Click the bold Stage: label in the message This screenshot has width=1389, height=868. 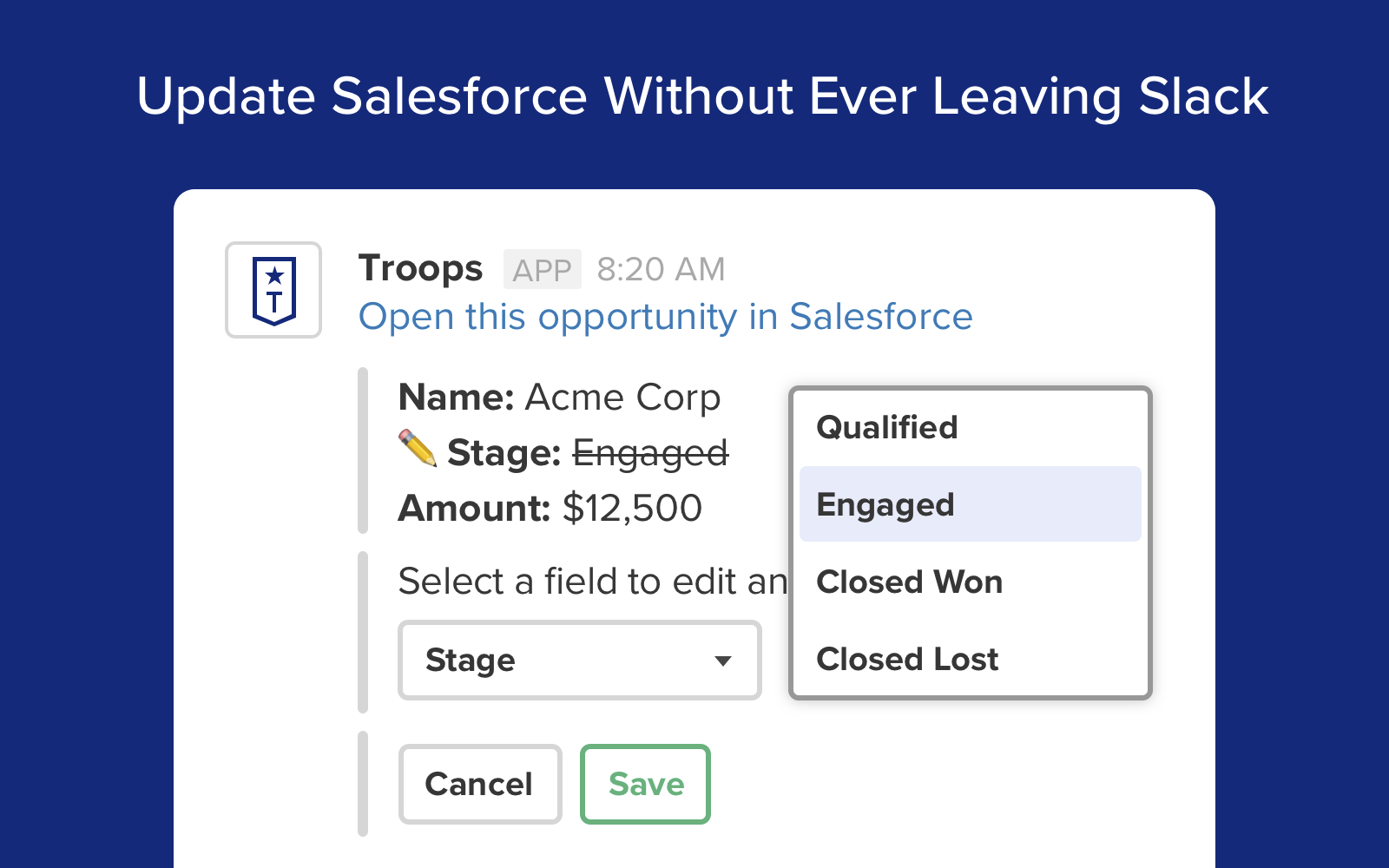click(504, 453)
